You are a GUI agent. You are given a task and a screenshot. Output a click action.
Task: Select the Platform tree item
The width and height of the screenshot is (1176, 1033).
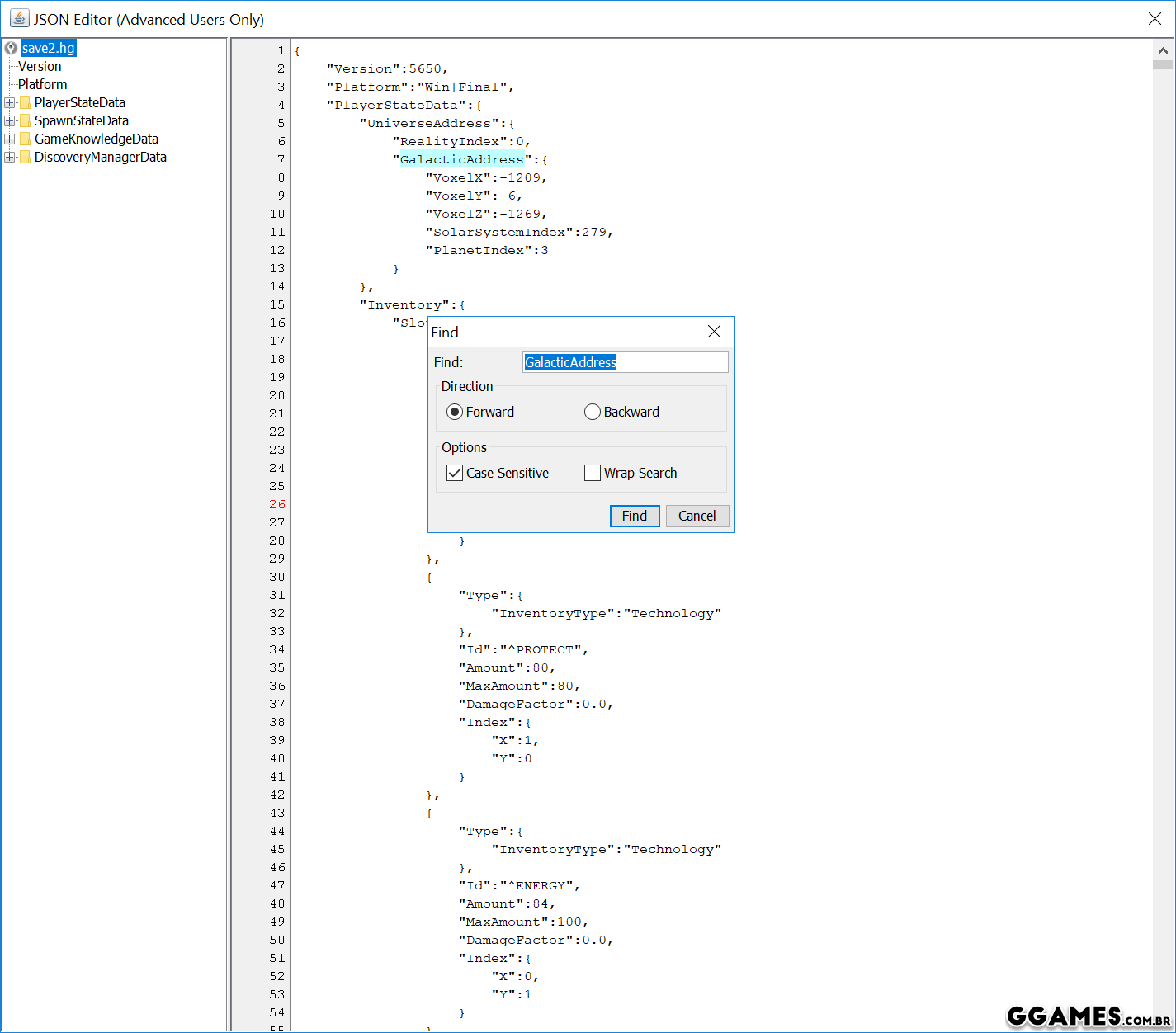(x=42, y=84)
